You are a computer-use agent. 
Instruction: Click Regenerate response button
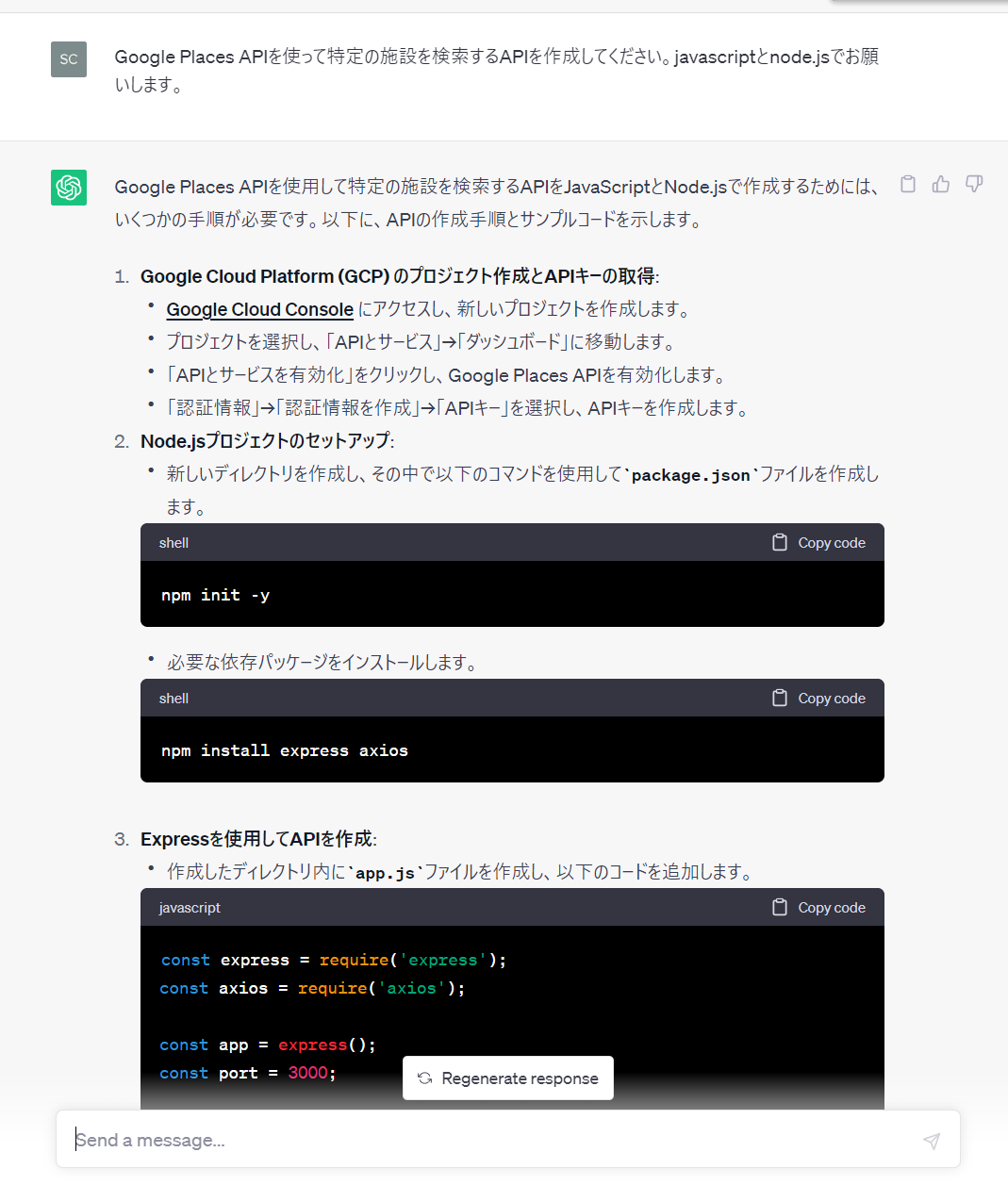[508, 1078]
